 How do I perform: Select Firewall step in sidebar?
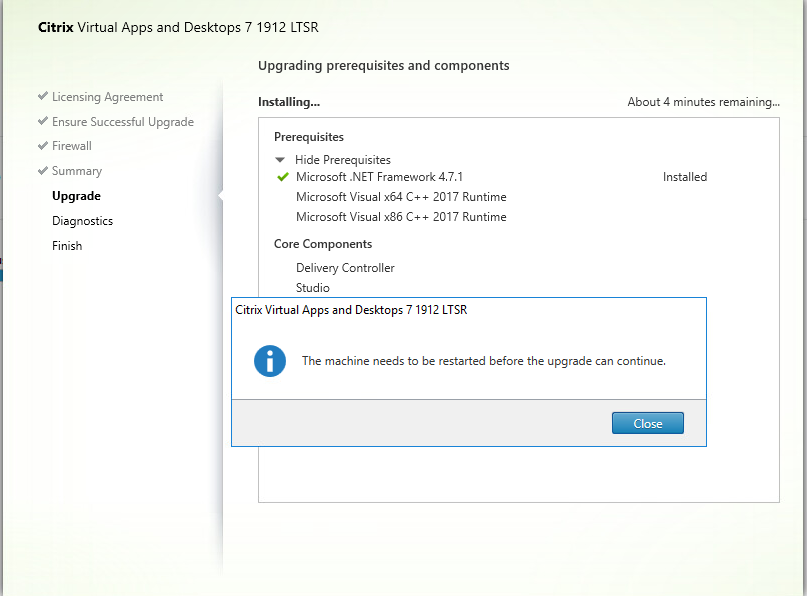[72, 146]
